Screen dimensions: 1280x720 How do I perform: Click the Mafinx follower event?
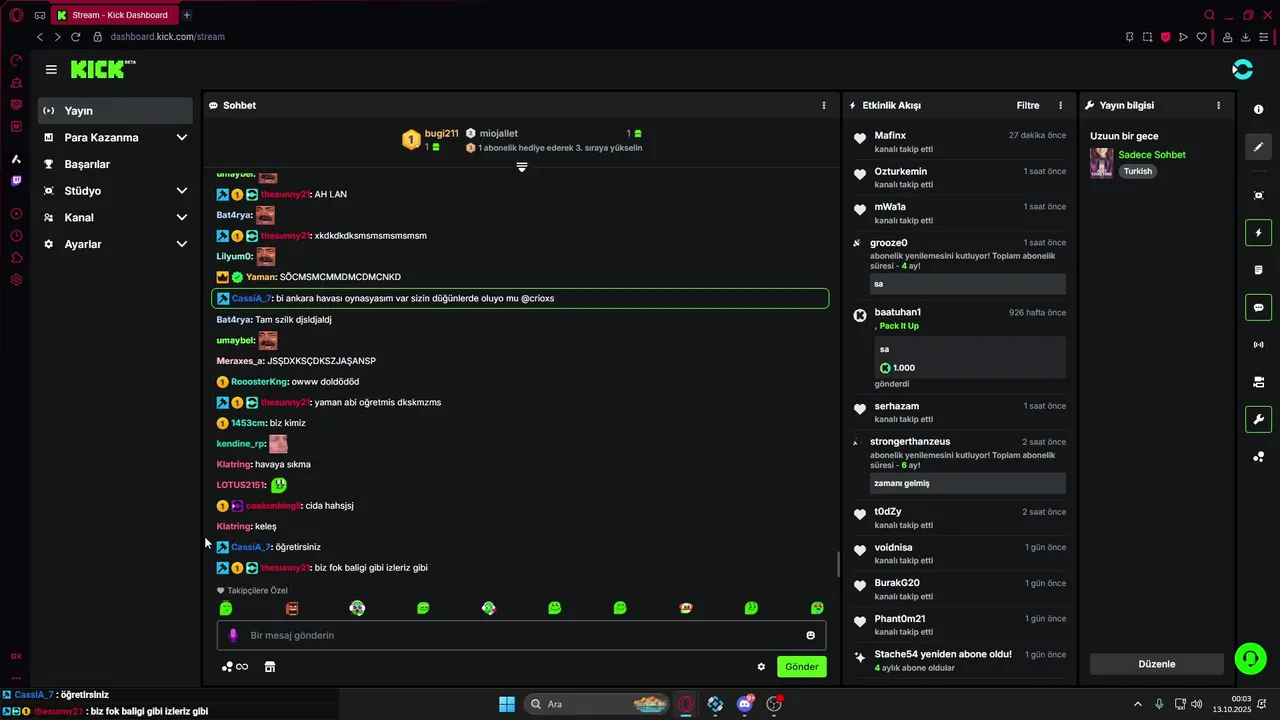(x=959, y=142)
